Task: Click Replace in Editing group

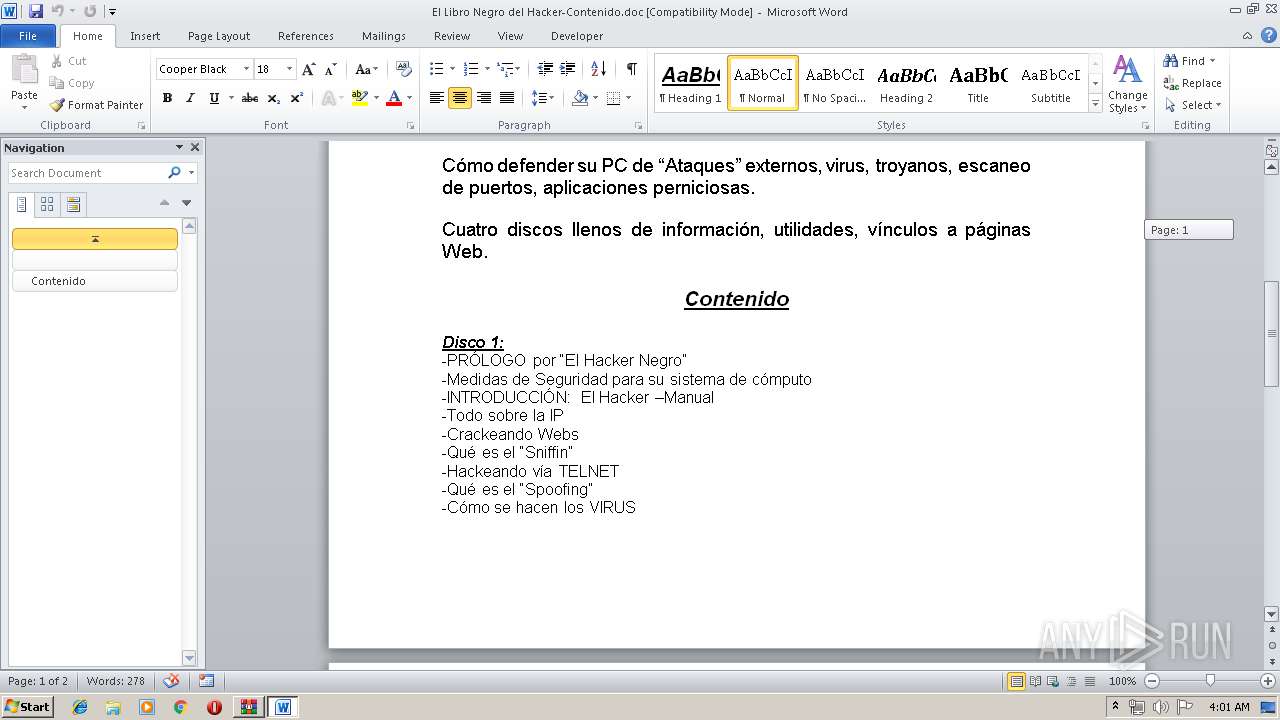Action: [x=1192, y=83]
